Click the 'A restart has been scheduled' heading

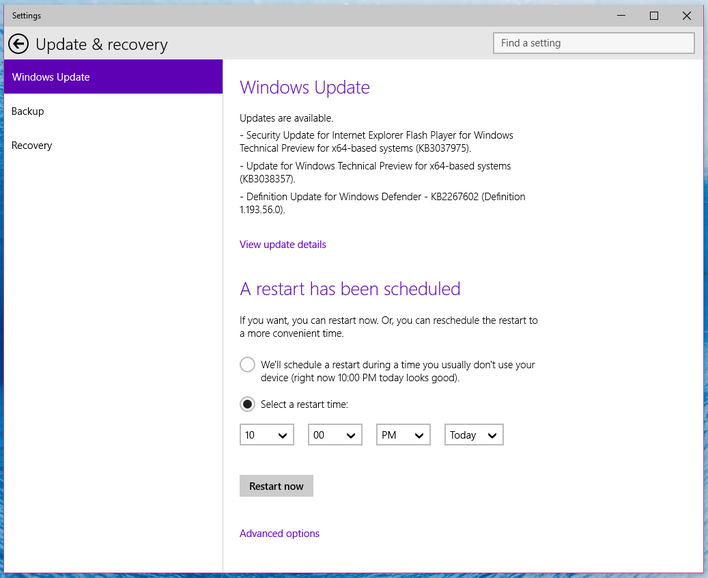350,289
